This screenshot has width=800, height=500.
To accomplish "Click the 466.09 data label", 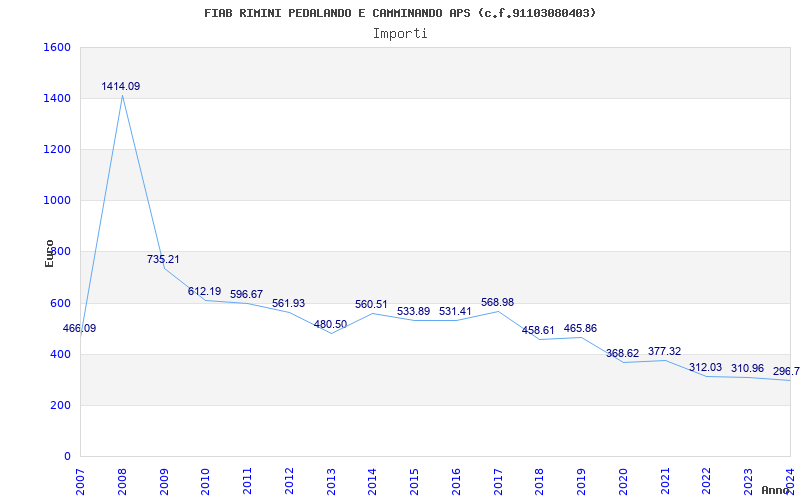I will point(79,328).
